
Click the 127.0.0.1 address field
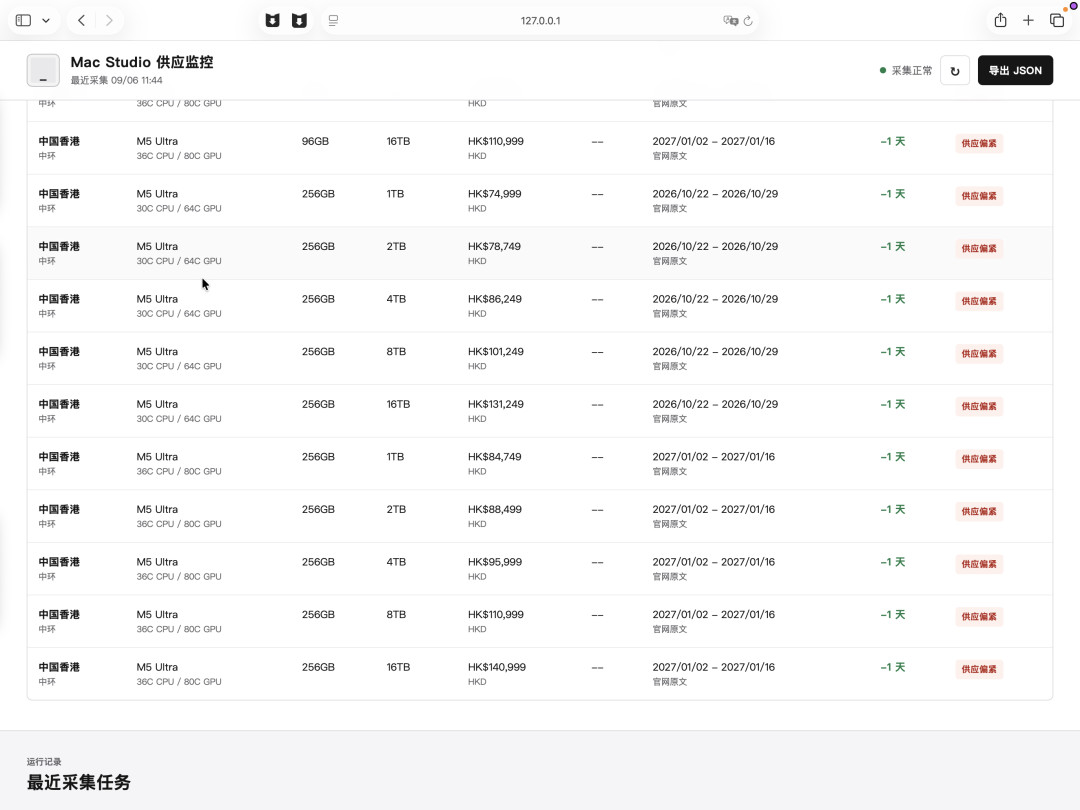tap(540, 21)
